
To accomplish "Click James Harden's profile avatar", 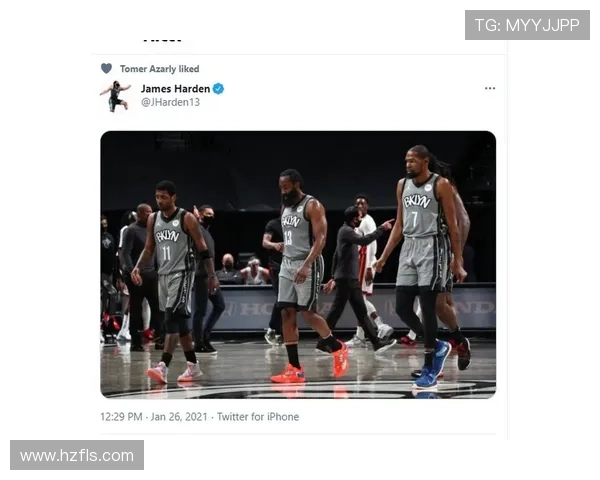I will 115,95.
